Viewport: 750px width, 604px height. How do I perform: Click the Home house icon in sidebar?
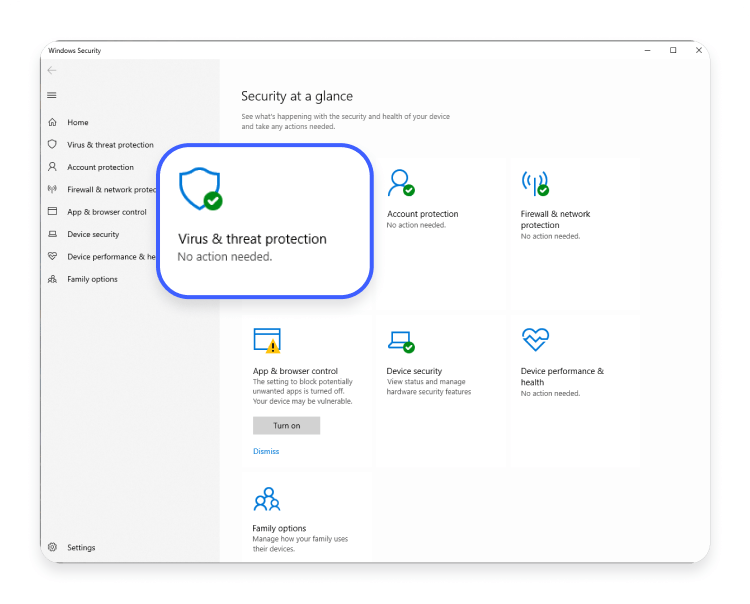click(53, 122)
